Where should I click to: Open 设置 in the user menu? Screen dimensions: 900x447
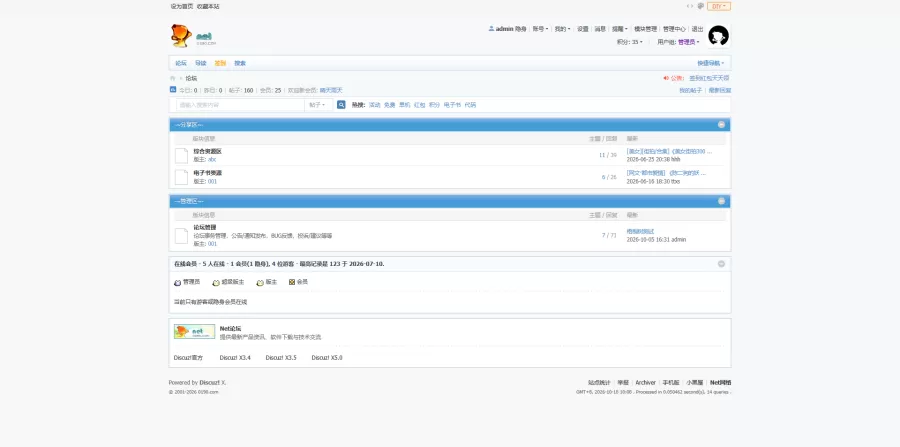(583, 29)
